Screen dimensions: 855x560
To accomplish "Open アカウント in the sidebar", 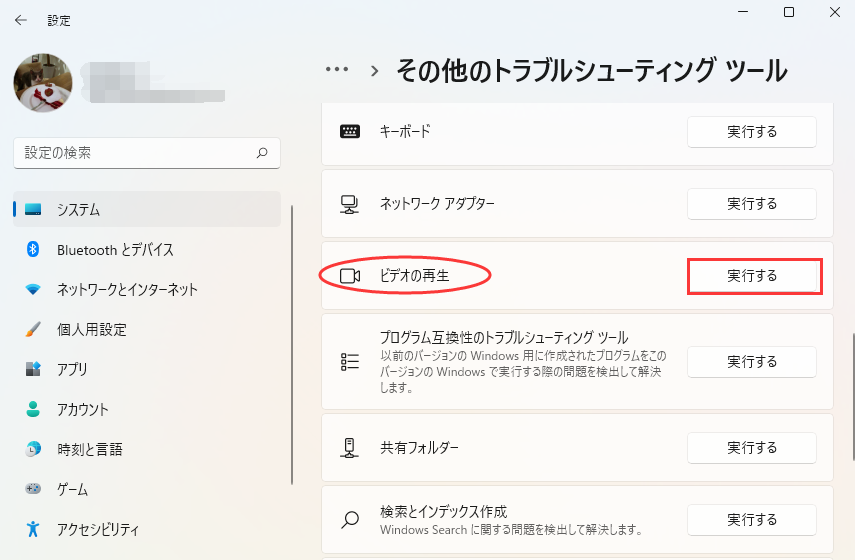I will [x=147, y=409].
